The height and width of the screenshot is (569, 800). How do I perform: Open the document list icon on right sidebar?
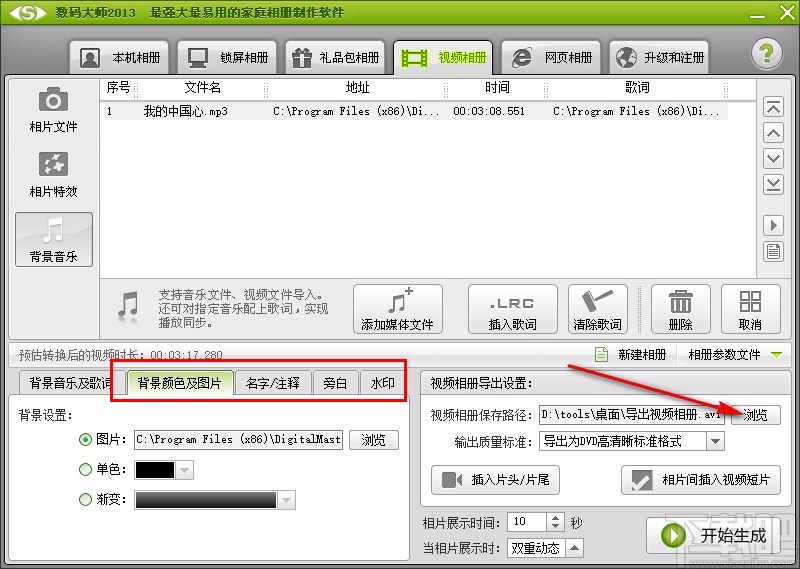point(773,252)
